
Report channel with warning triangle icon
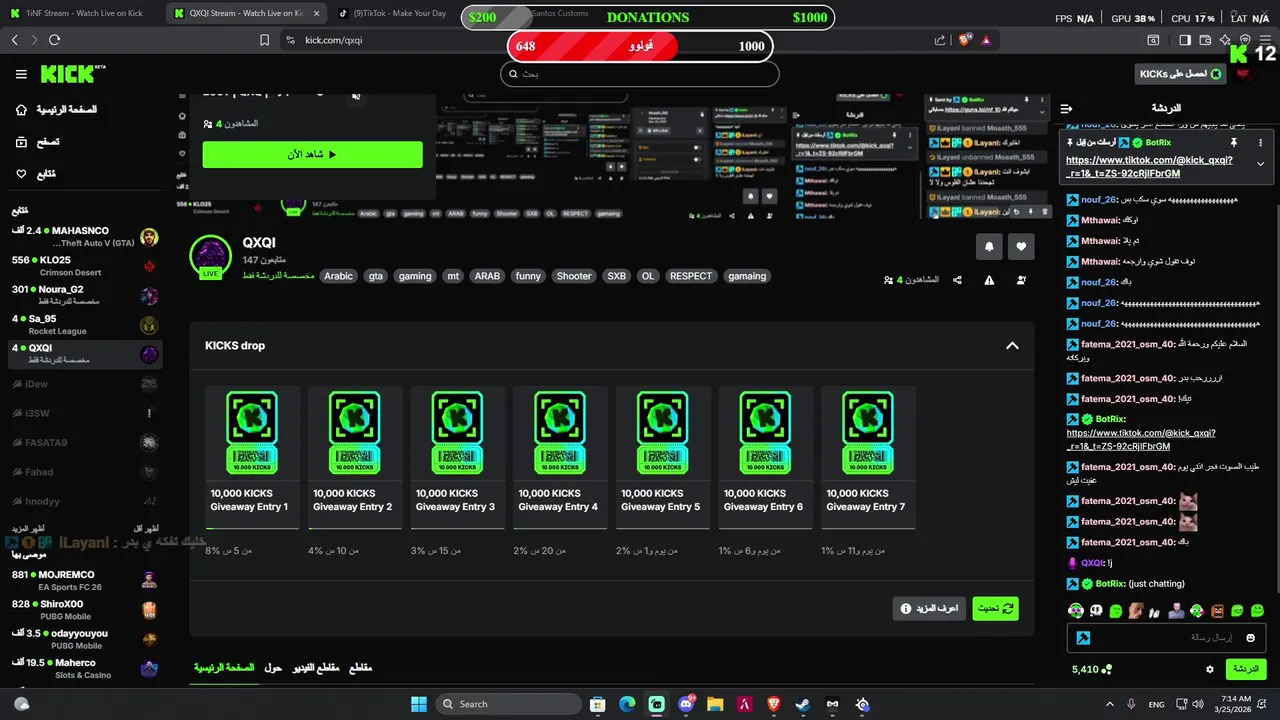[989, 280]
